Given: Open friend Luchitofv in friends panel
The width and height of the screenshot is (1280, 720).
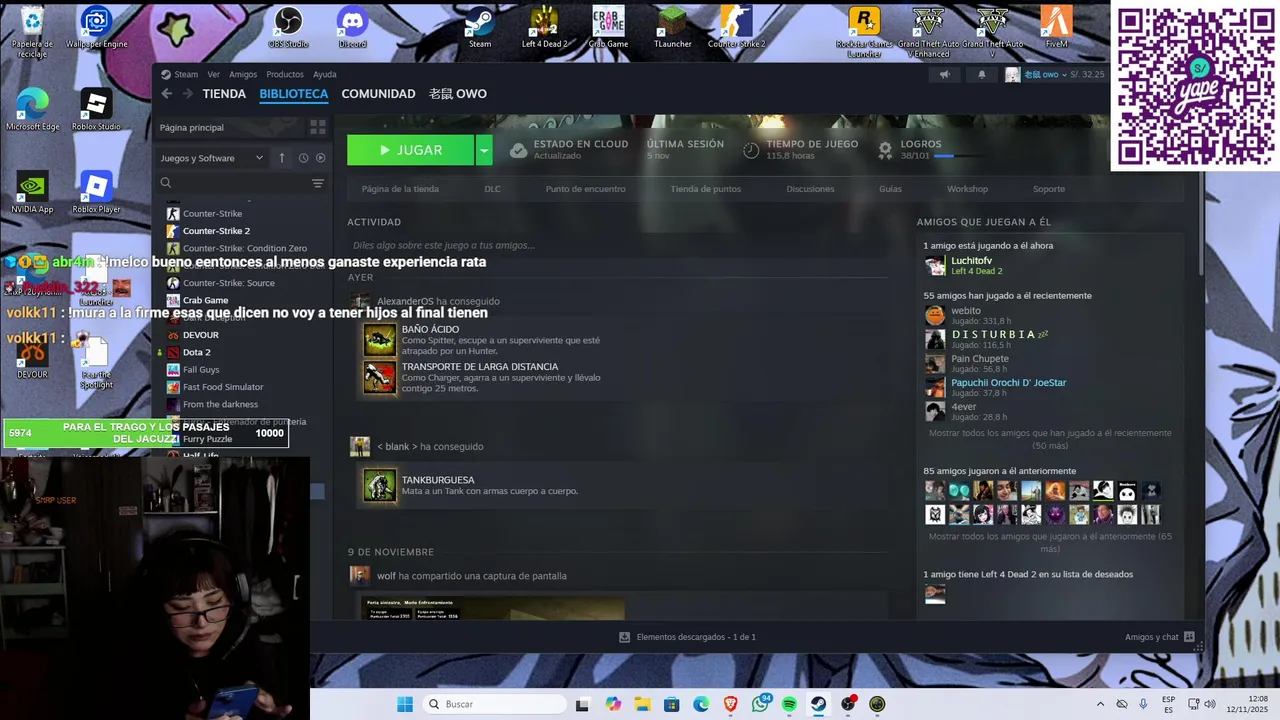Looking at the screenshot, I should click(x=971, y=261).
